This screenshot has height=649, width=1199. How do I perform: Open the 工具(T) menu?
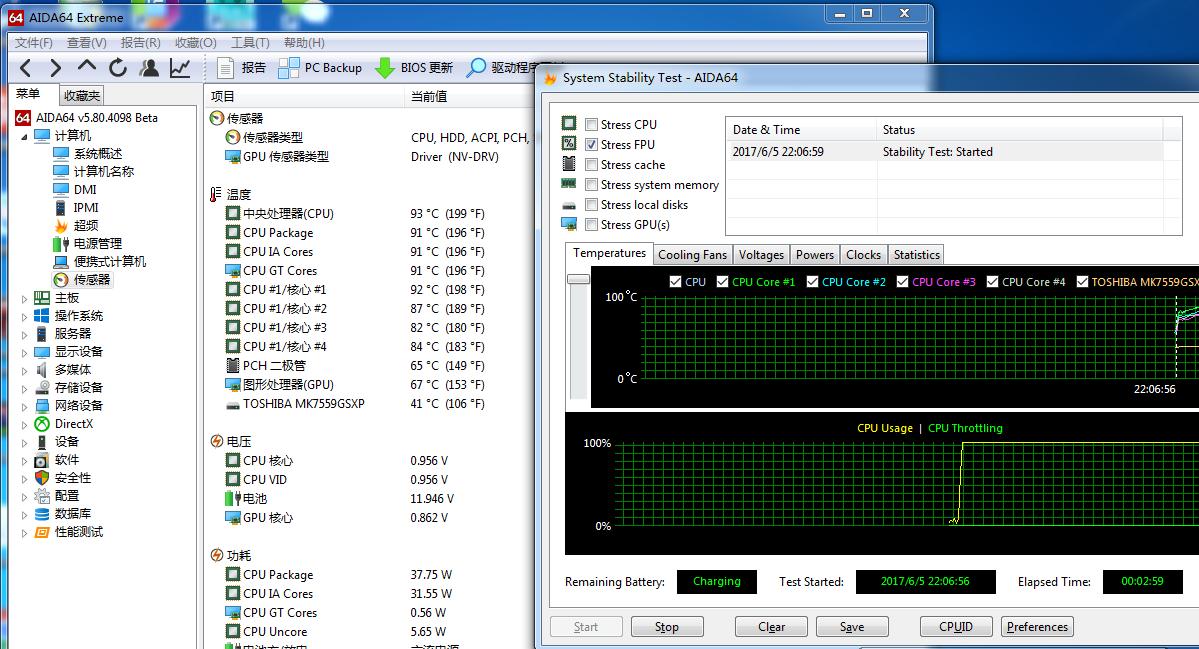[250, 43]
